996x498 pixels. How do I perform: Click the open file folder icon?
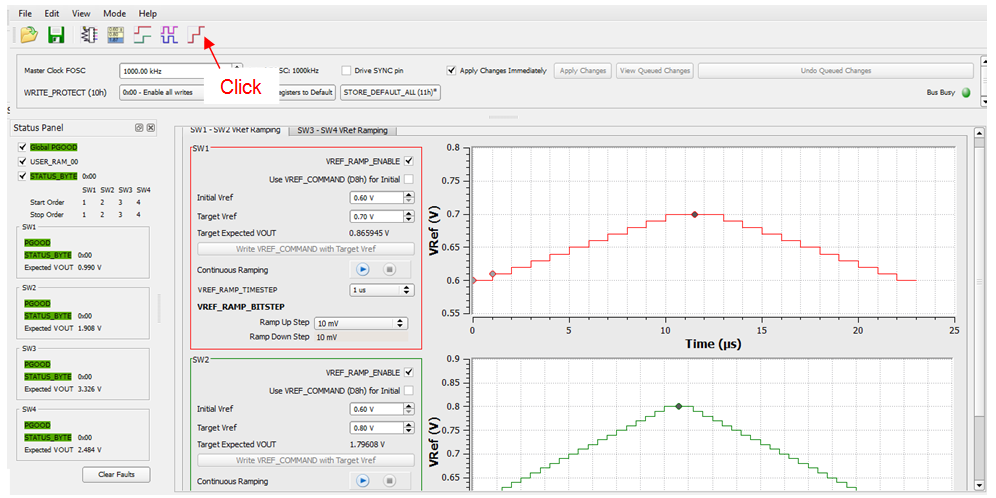coord(29,34)
